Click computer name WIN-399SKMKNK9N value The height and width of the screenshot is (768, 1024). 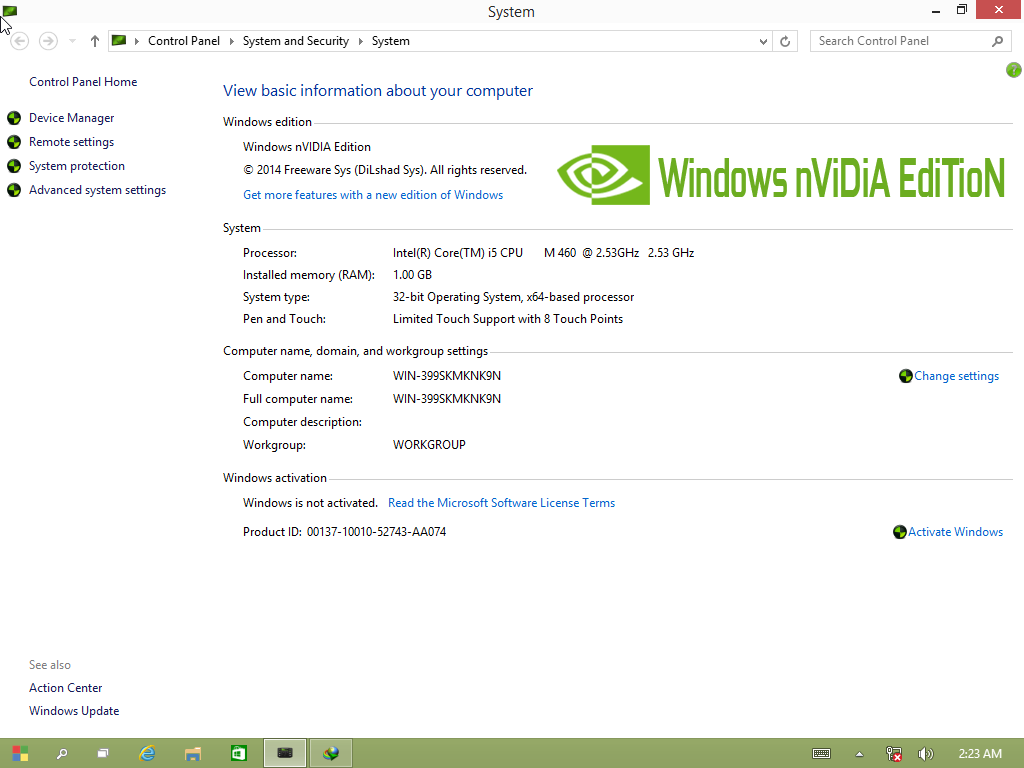(x=447, y=376)
